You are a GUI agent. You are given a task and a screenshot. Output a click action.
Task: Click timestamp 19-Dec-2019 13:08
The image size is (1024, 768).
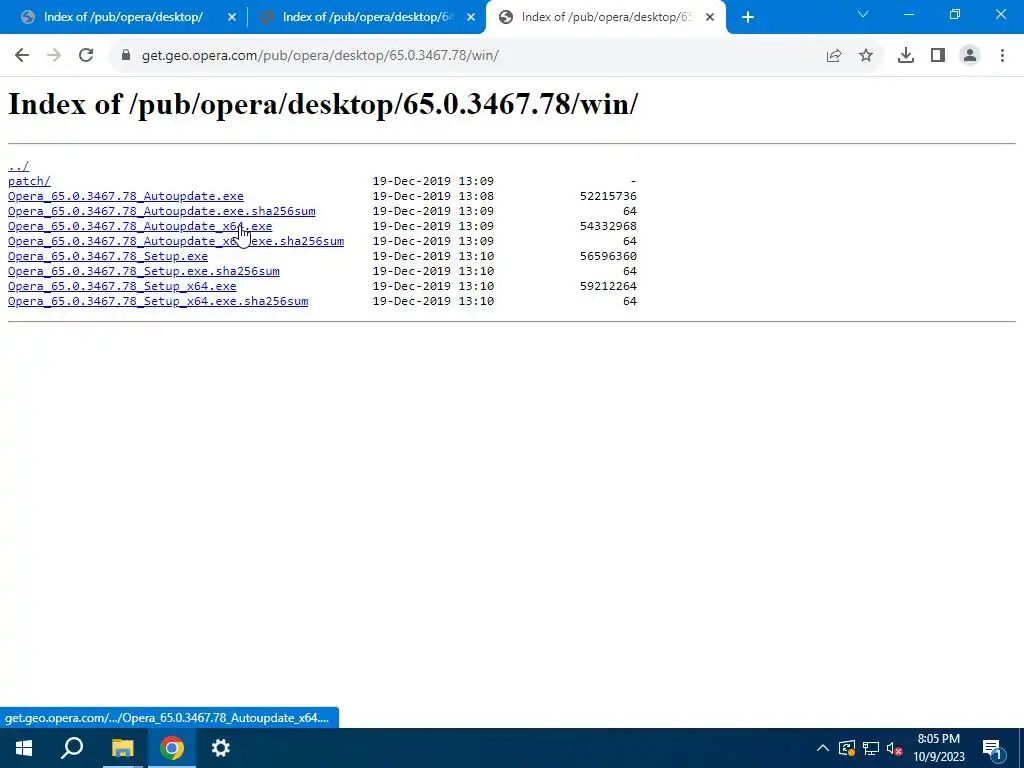click(x=433, y=196)
